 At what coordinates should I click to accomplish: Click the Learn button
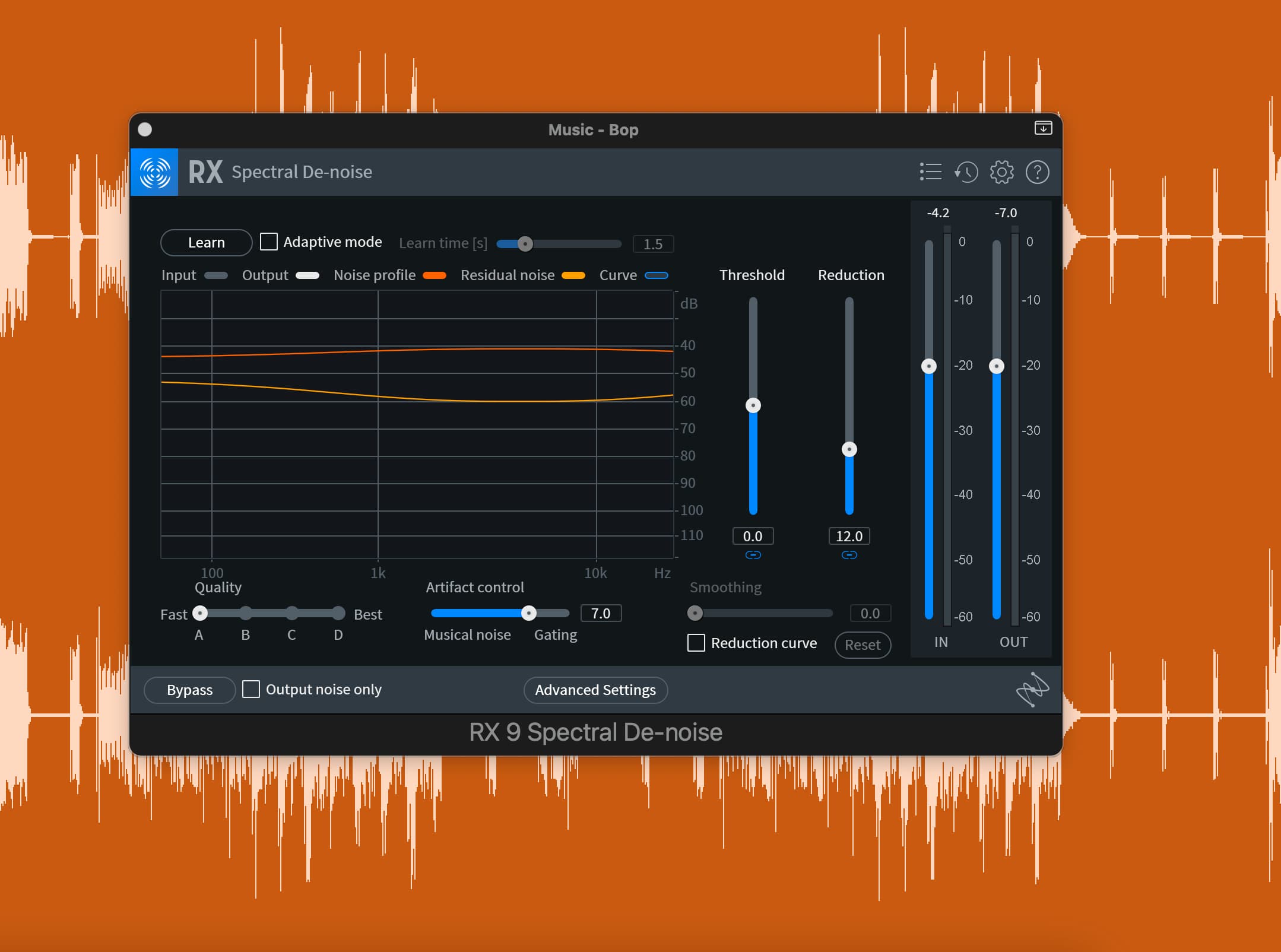pos(207,243)
